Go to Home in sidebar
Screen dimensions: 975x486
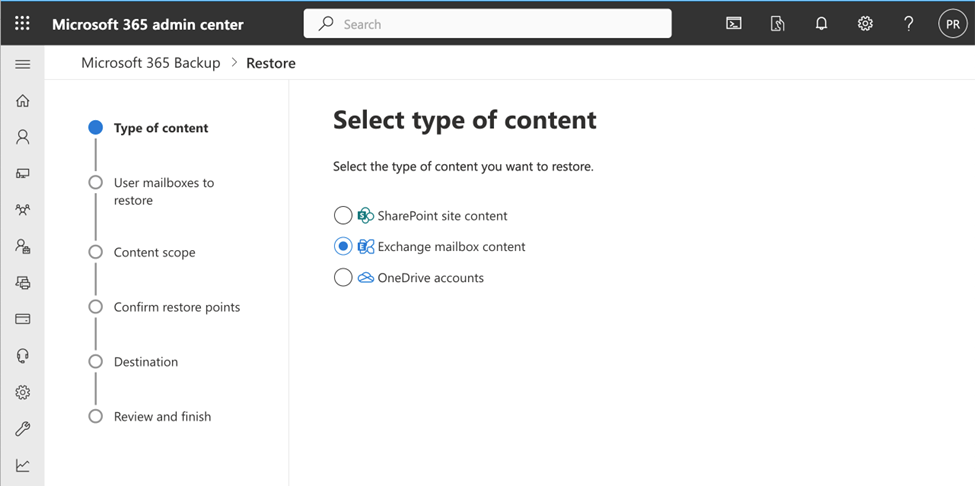[x=22, y=101]
